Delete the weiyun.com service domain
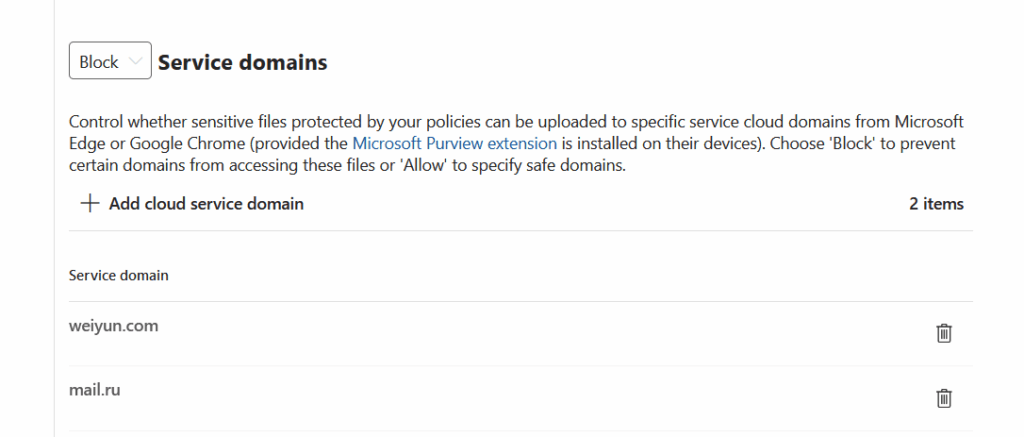Screen dimensions: 1024x437 click(943, 333)
